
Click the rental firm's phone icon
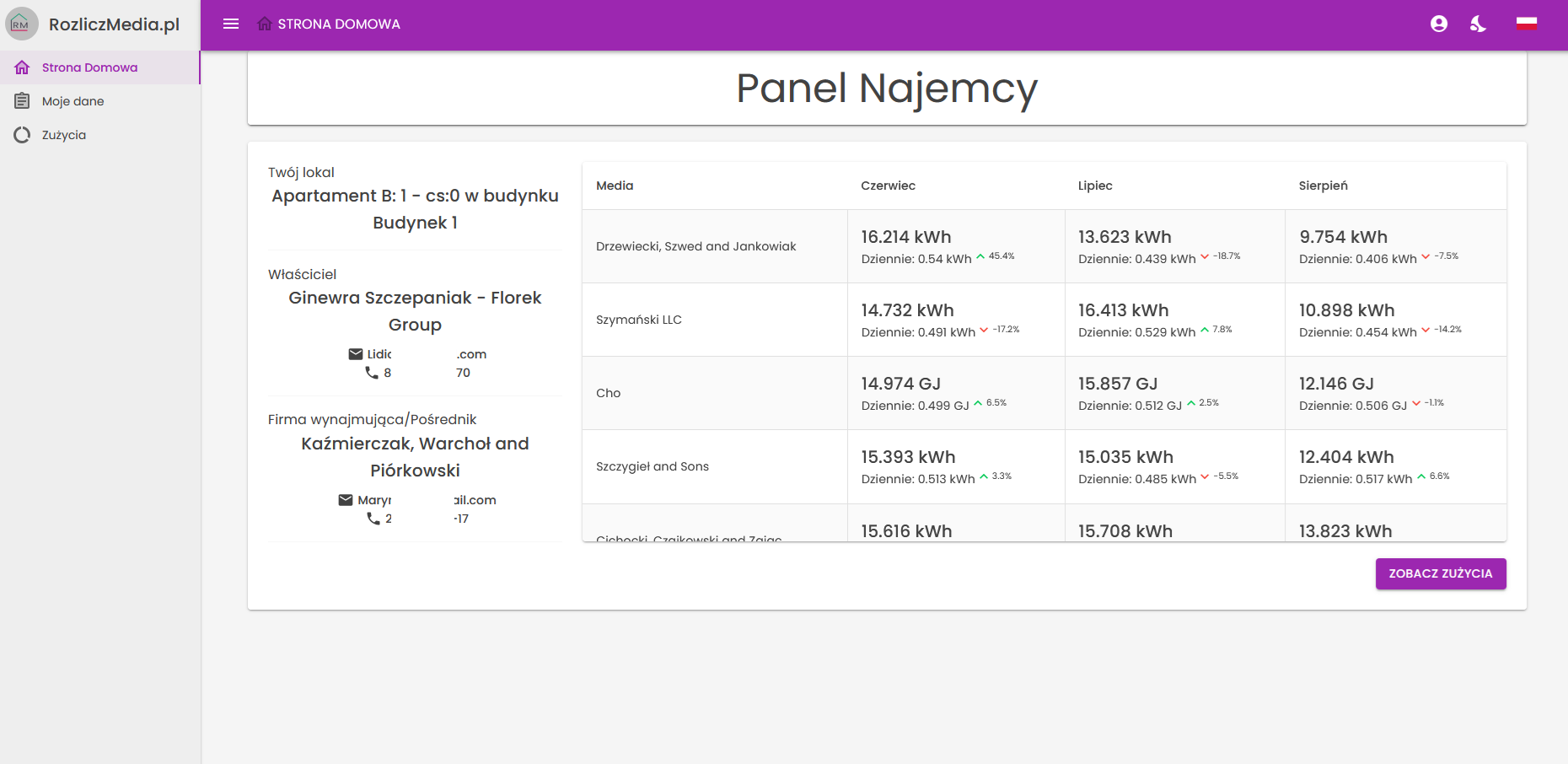373,519
